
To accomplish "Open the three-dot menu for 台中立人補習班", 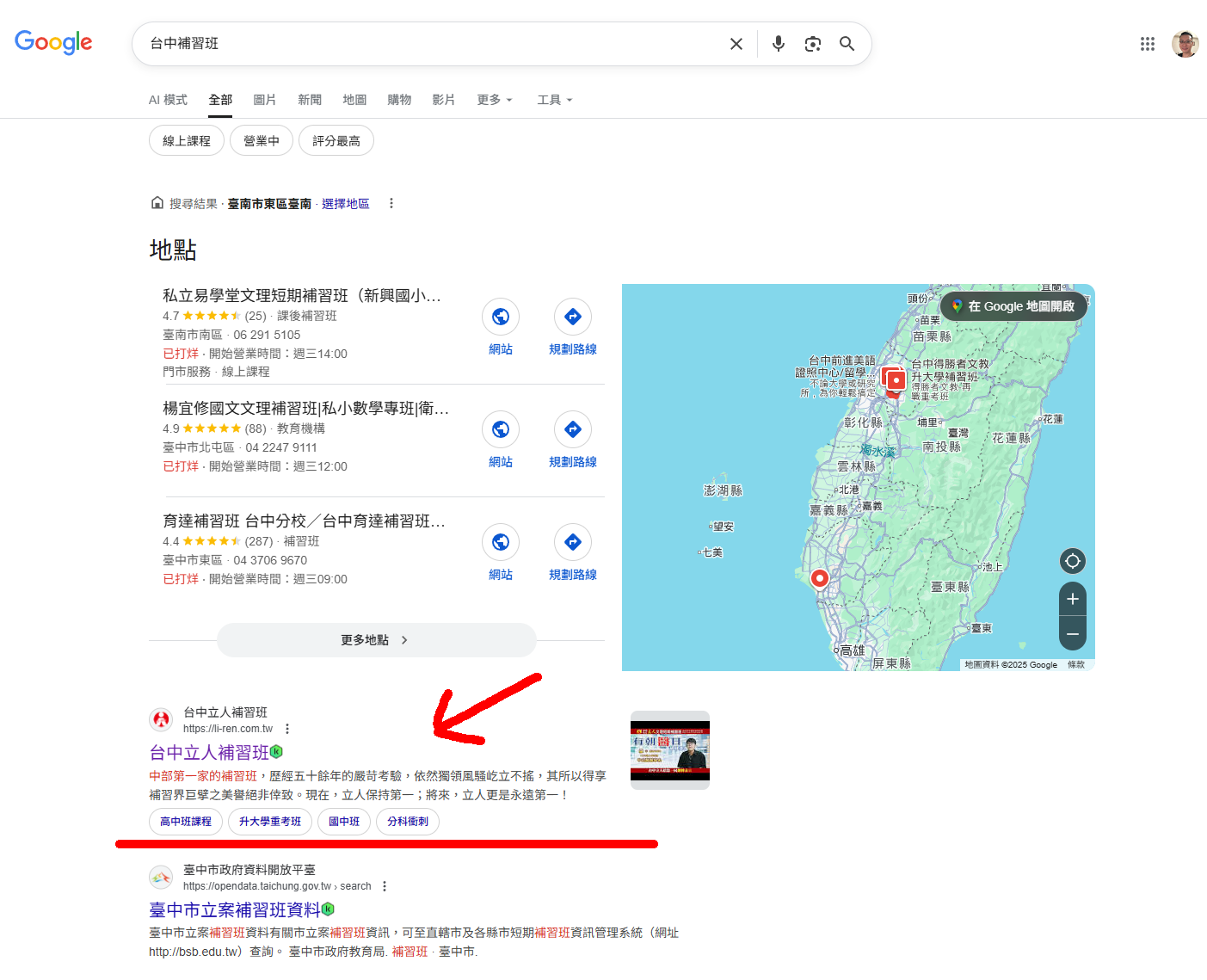I will (287, 728).
